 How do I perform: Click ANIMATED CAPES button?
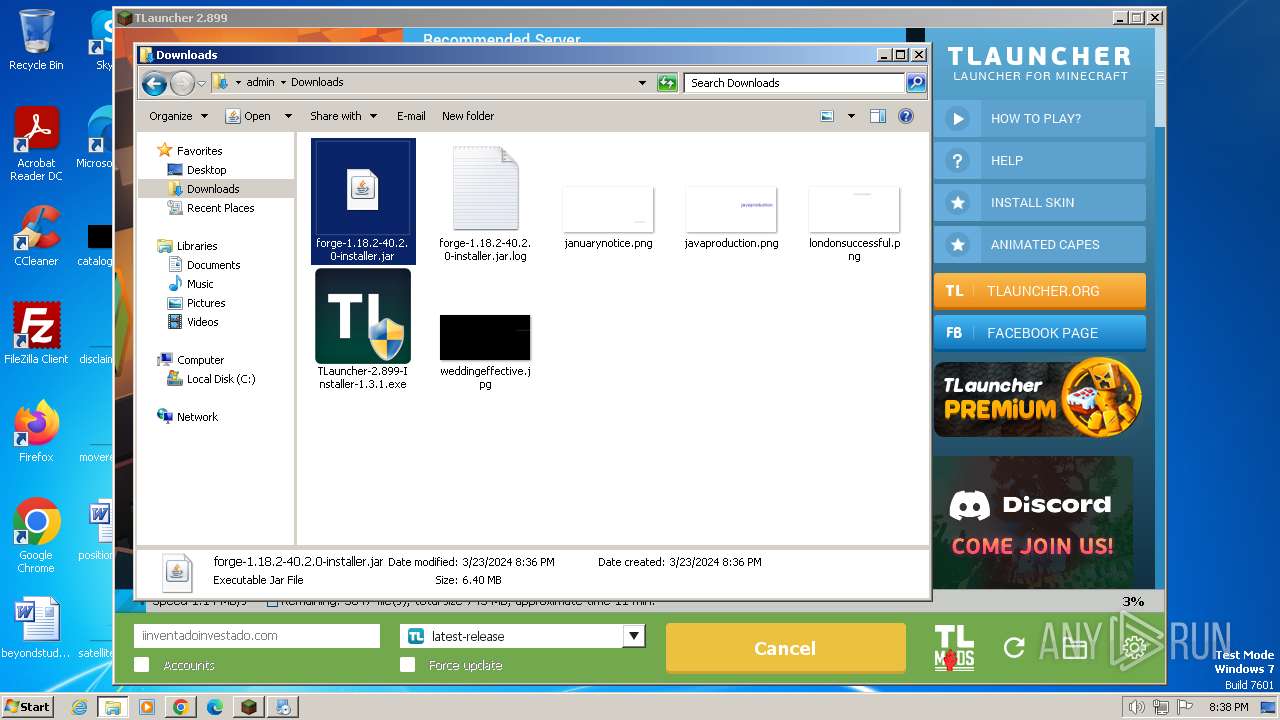tap(1040, 244)
